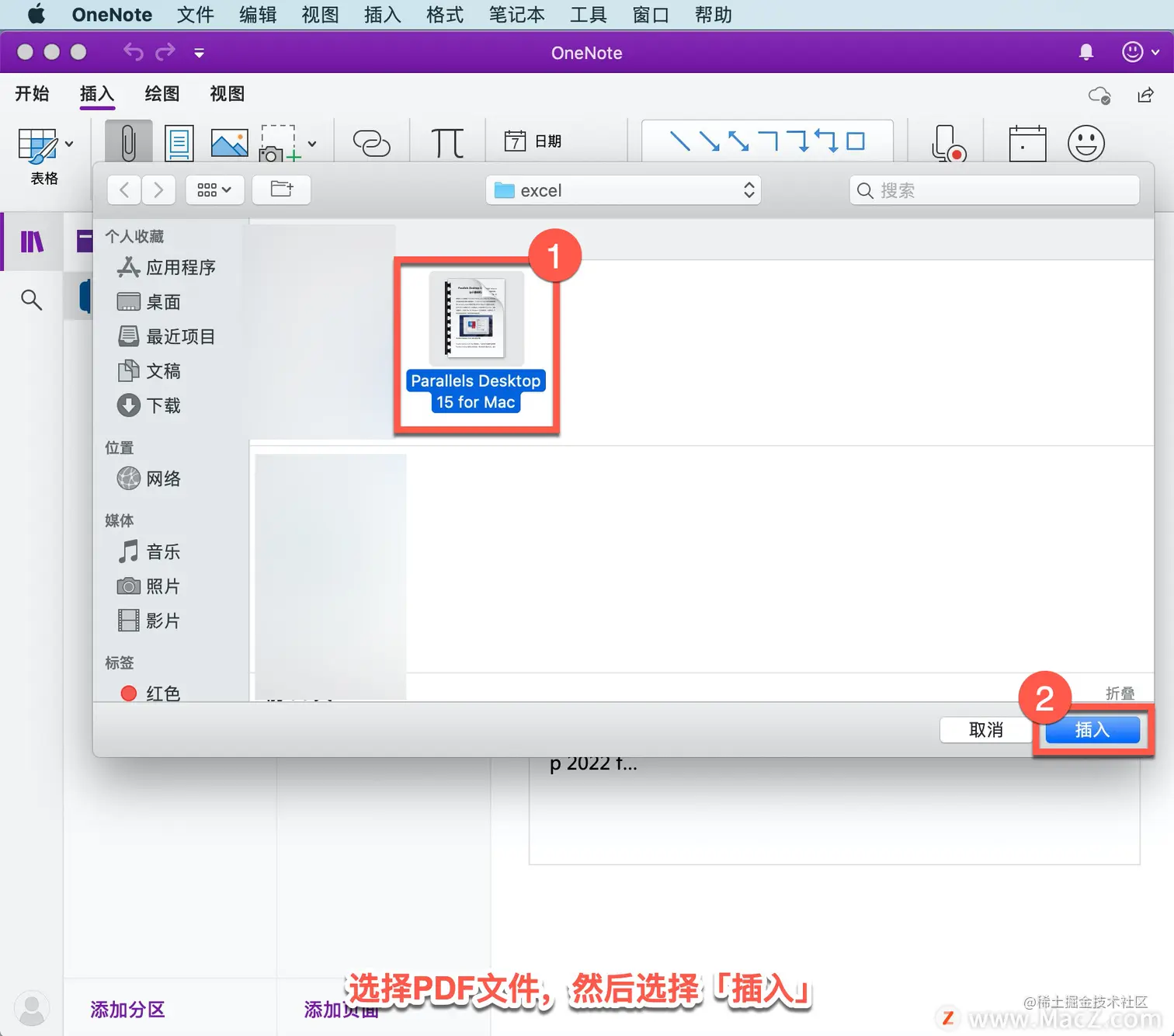Switch to the 视图 ribbon tab
The image size is (1174, 1036).
point(228,94)
